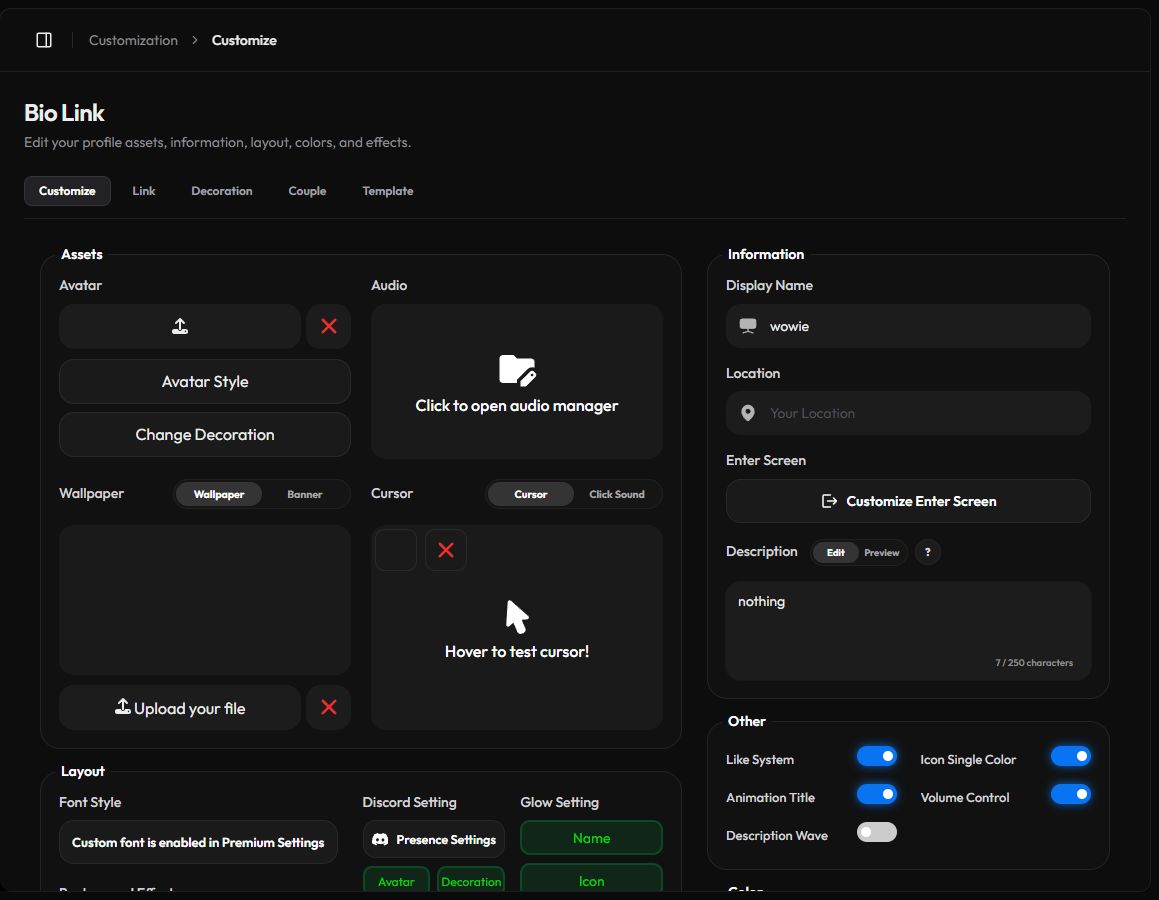Disable Animation Title switch

[877, 794]
